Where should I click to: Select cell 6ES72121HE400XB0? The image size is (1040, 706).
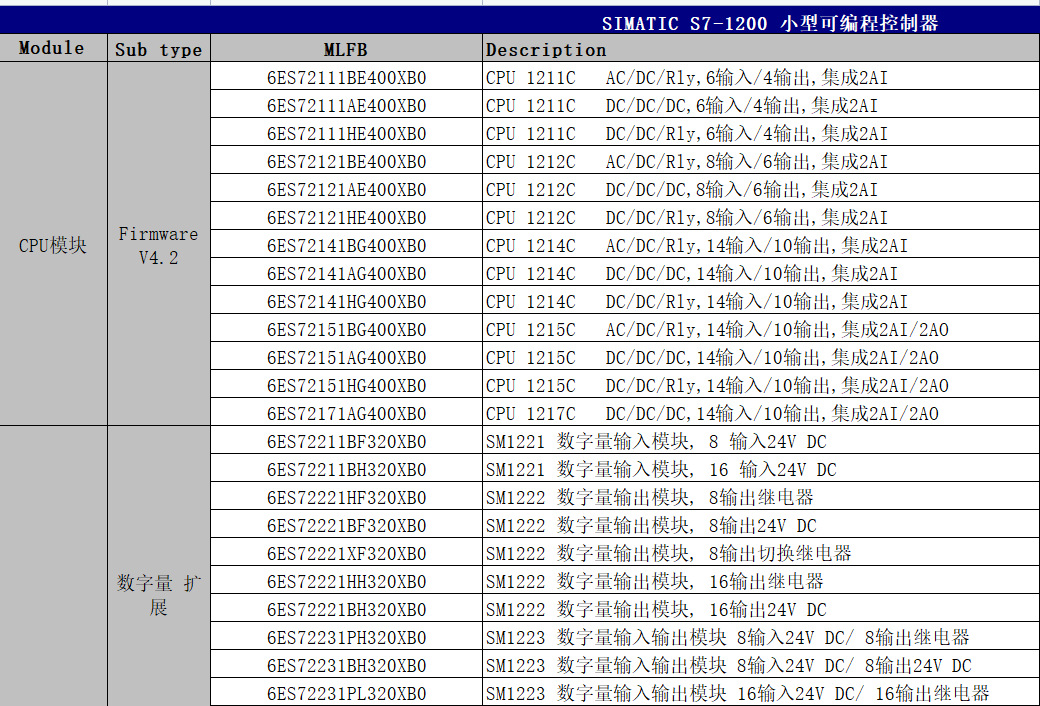click(x=346, y=217)
